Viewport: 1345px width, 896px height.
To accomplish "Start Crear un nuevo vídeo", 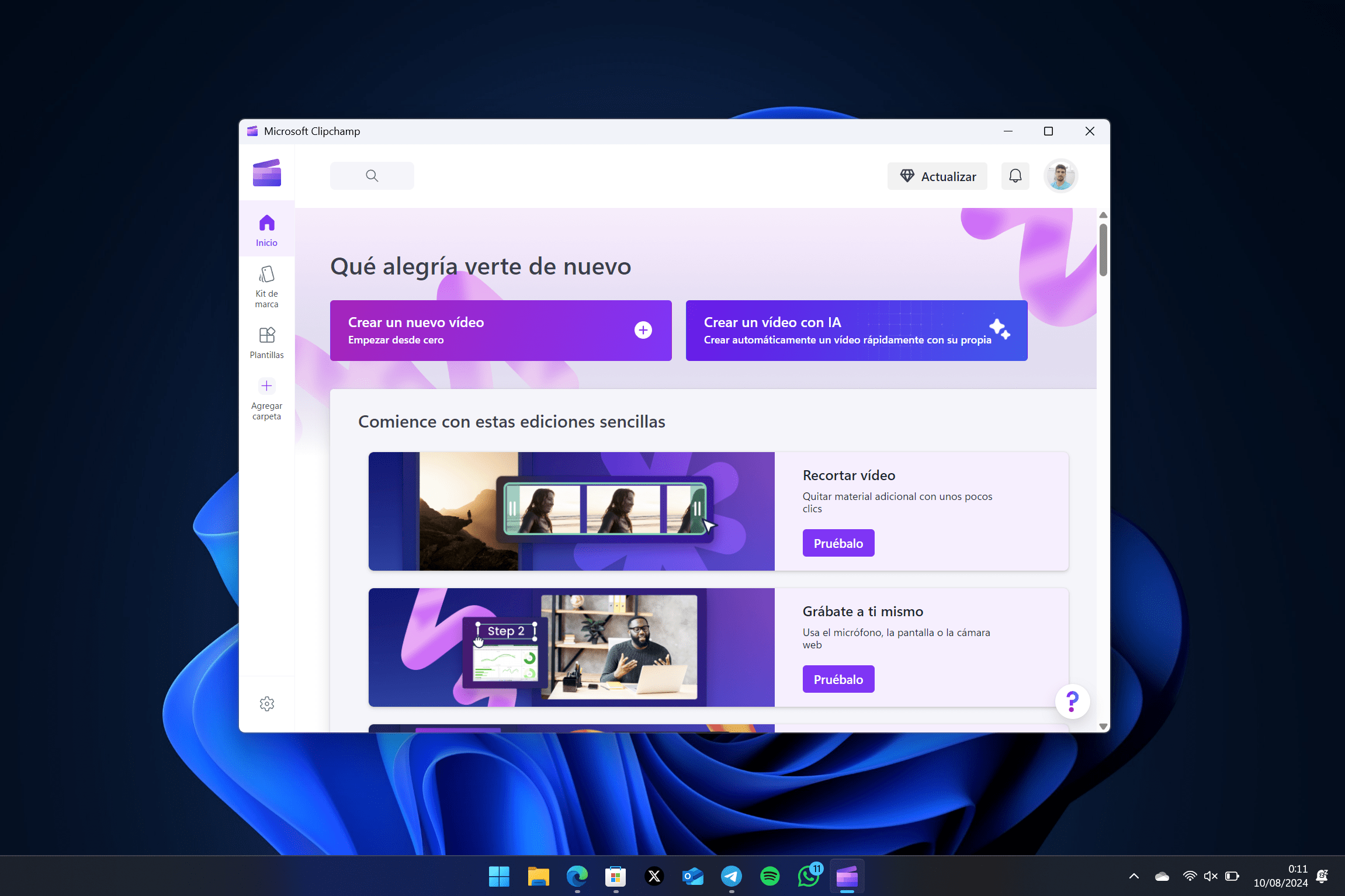I will (x=501, y=330).
